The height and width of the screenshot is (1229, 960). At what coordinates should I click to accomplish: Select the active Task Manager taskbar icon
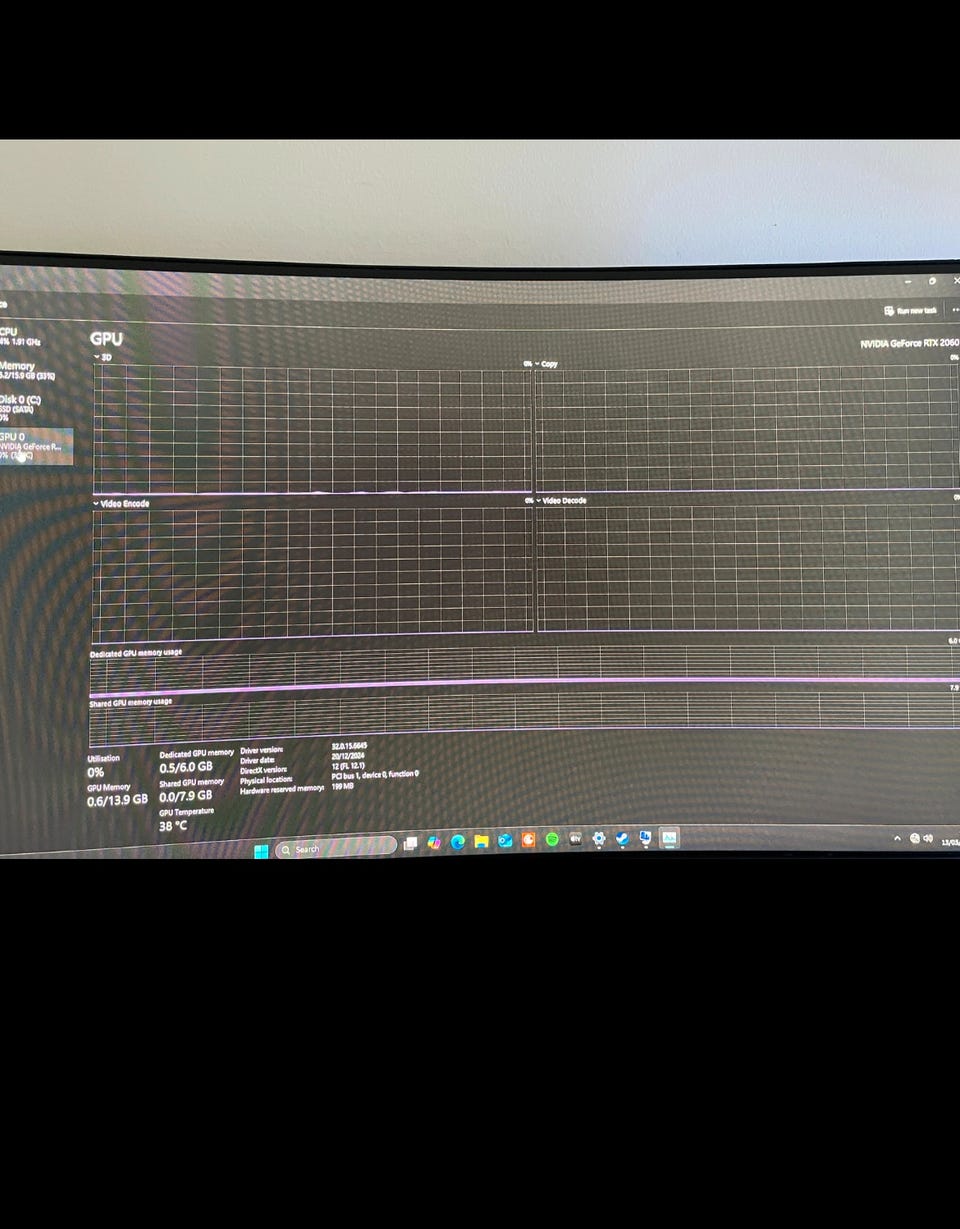(x=669, y=838)
